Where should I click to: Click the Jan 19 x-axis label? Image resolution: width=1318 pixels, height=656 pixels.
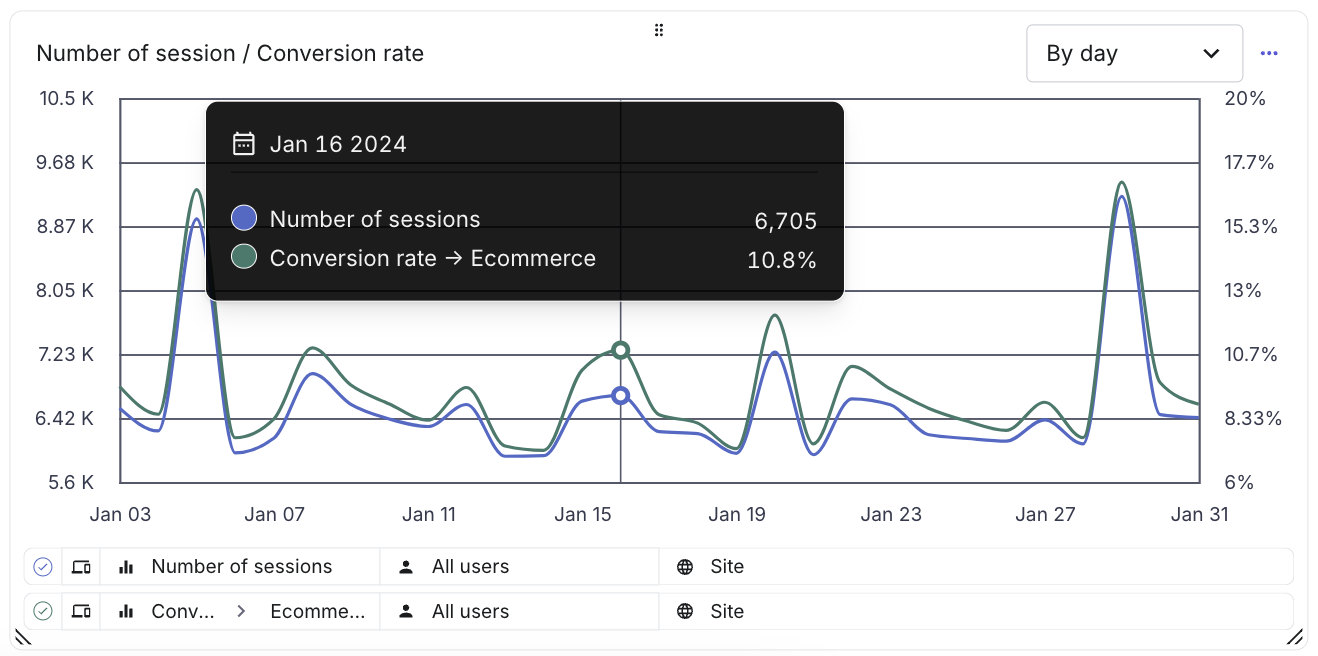tap(737, 515)
